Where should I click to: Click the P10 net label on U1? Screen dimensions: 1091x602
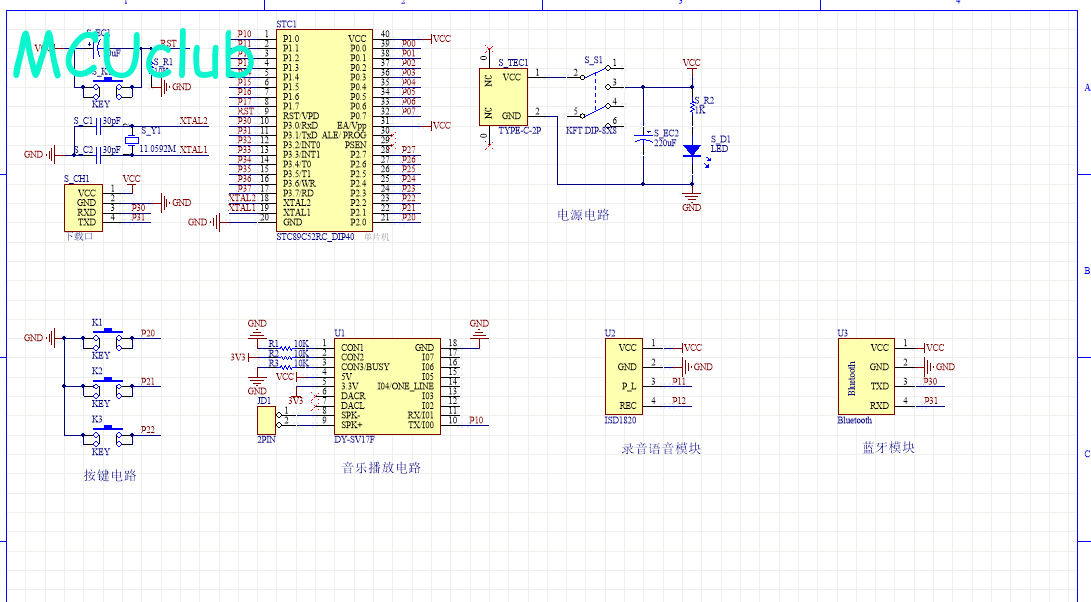477,421
